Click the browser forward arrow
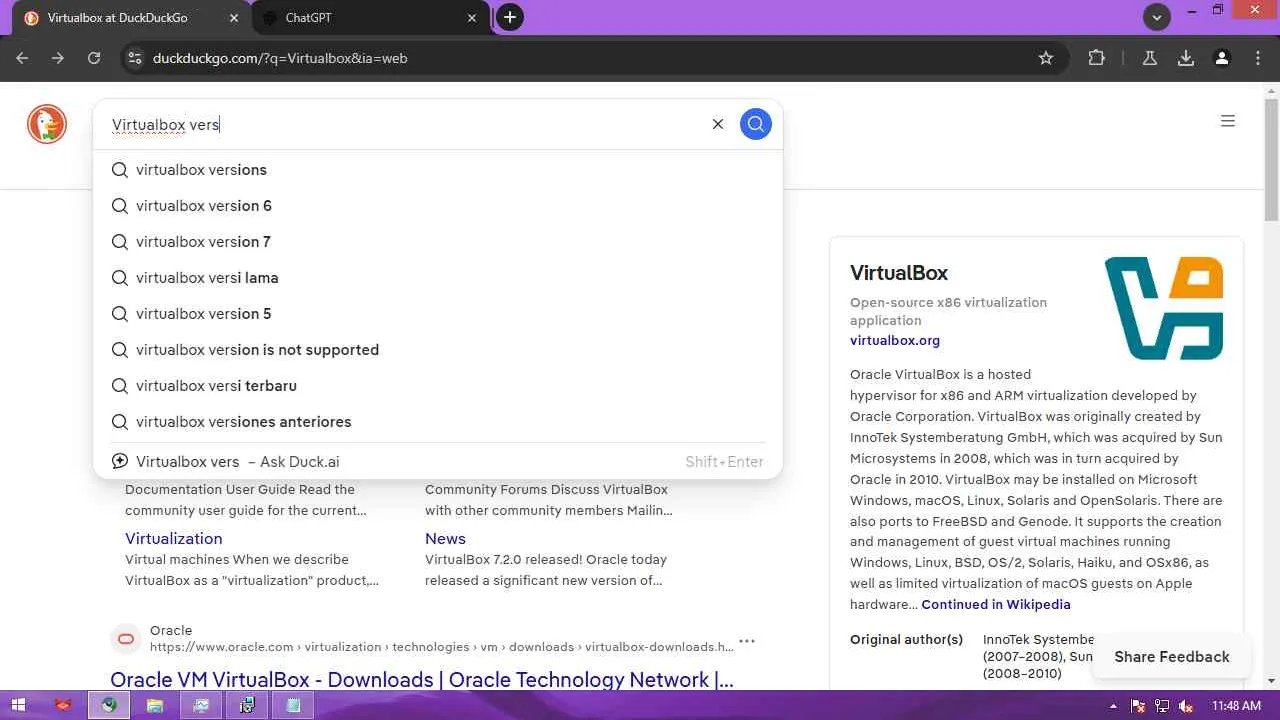Image resolution: width=1280 pixels, height=720 pixels. (58, 58)
